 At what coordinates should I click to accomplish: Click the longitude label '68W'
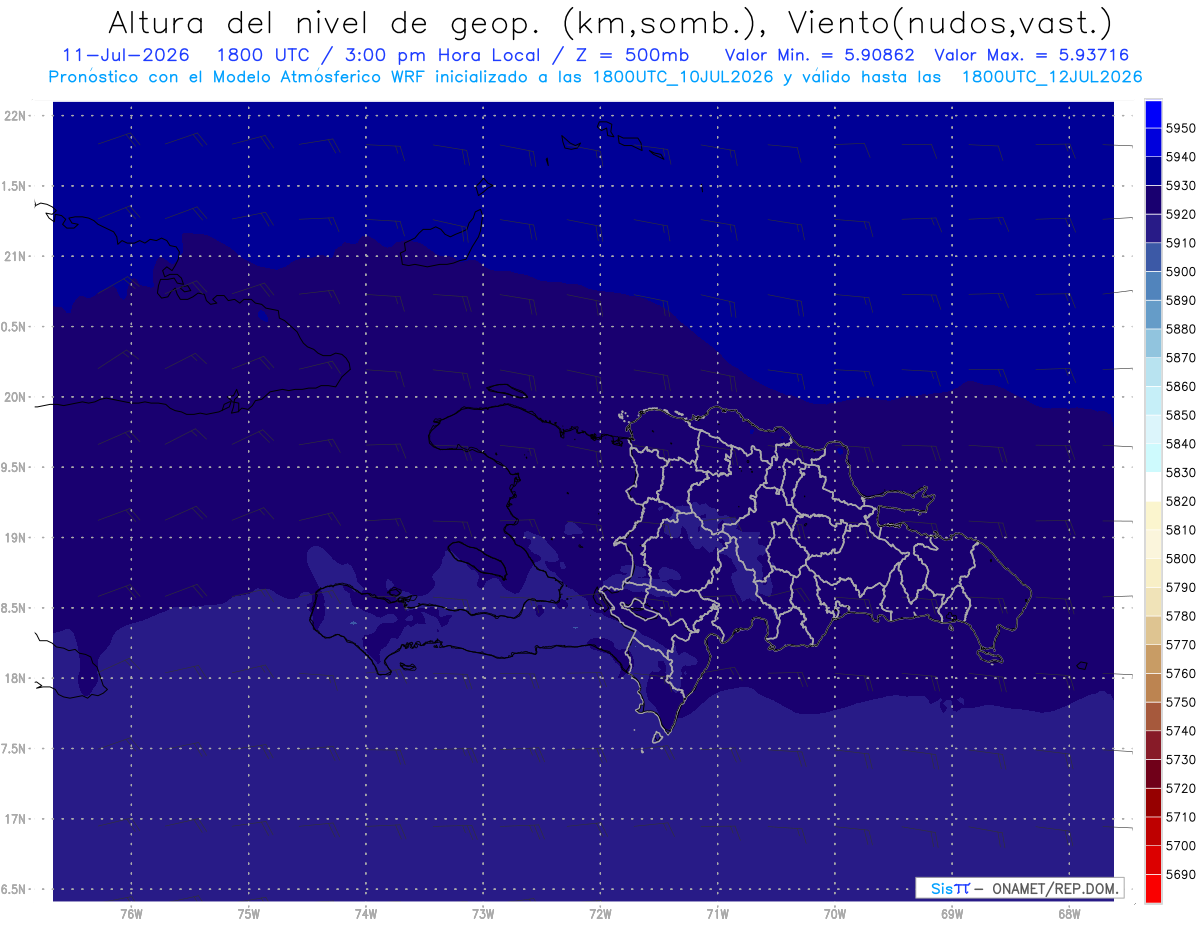[x=1069, y=914]
